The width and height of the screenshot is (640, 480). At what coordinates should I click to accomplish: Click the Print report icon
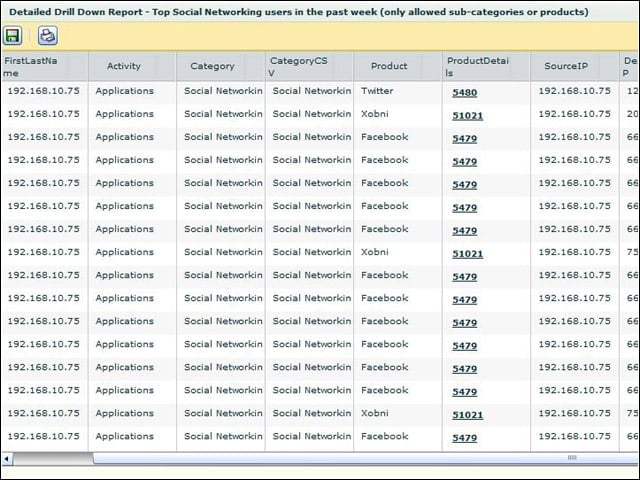48,36
